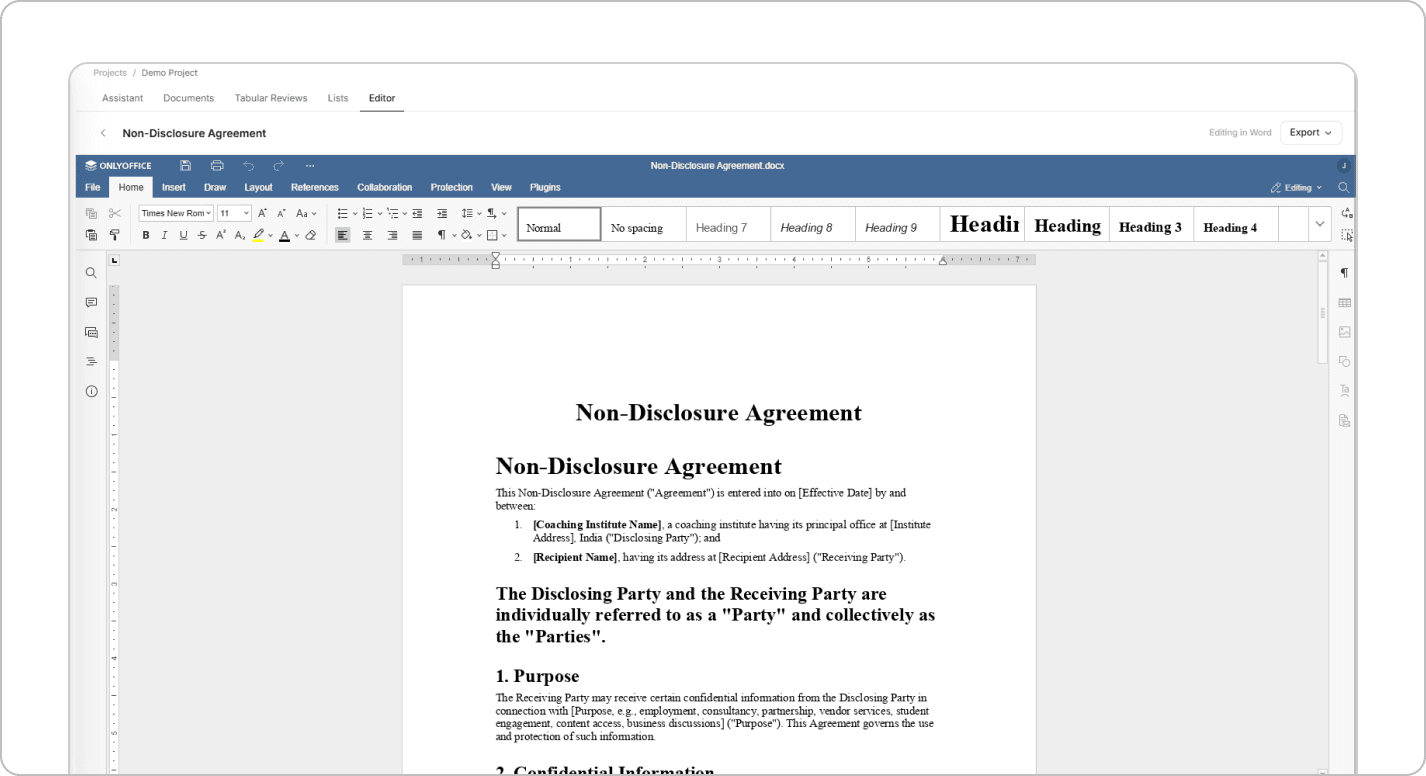Activate the Select tool below the Replace icon
The image size is (1426, 776).
tap(1347, 235)
